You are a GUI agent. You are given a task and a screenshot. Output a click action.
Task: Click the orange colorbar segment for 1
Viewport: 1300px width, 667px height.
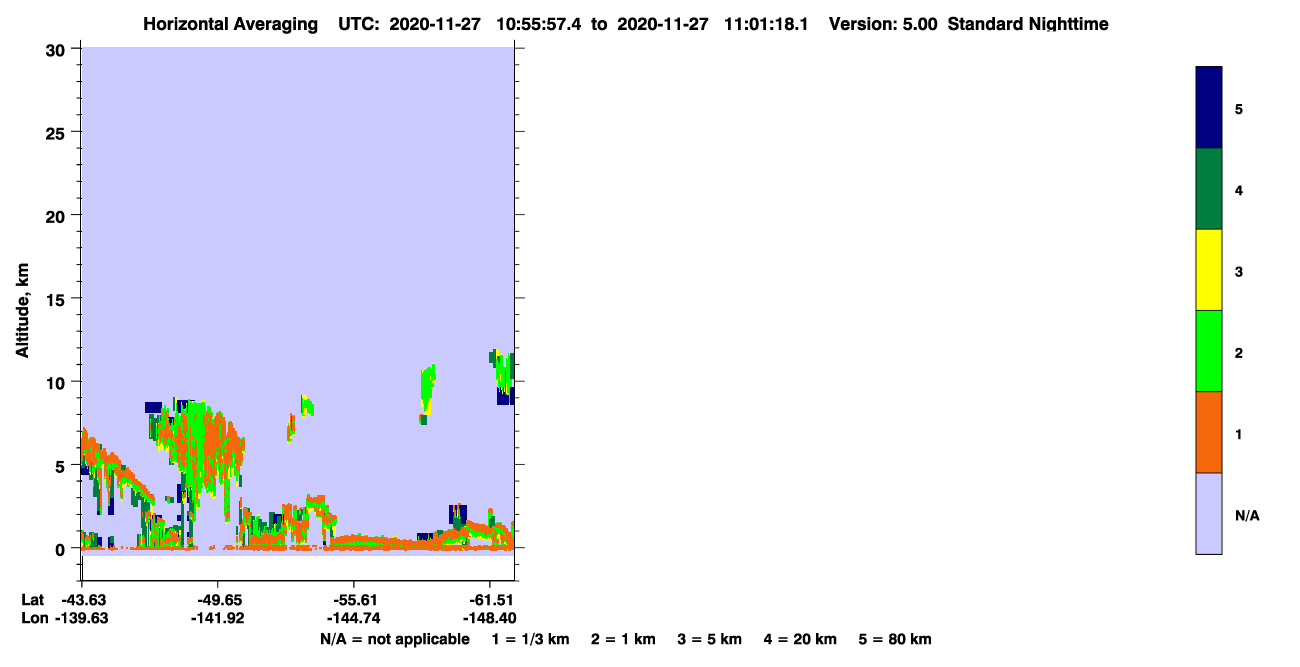click(x=1209, y=432)
